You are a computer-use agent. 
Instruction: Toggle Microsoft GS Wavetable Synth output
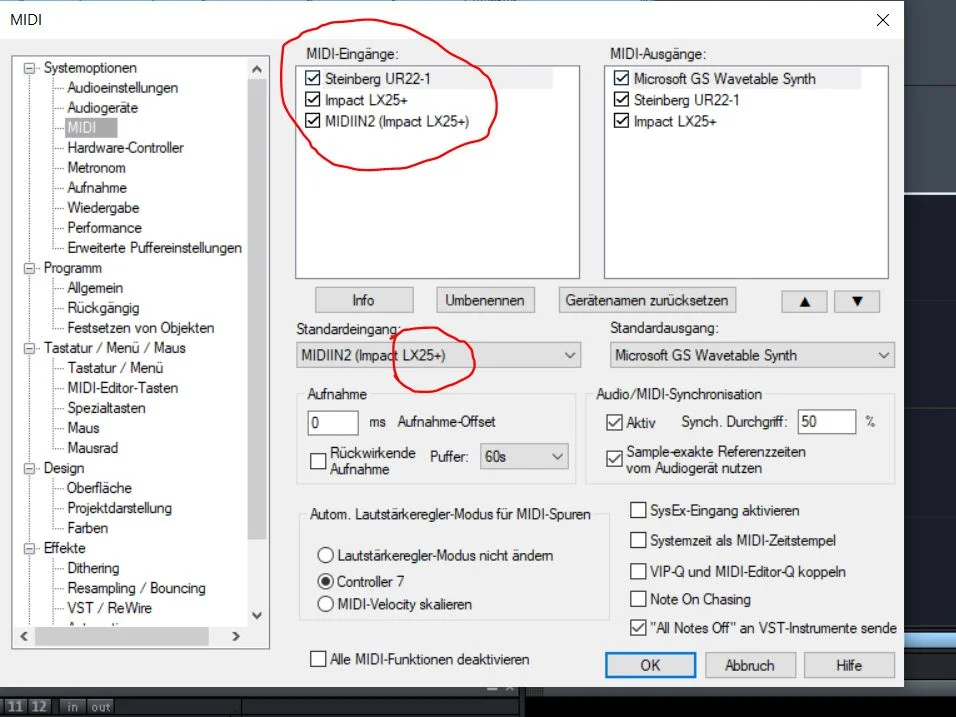coord(621,78)
